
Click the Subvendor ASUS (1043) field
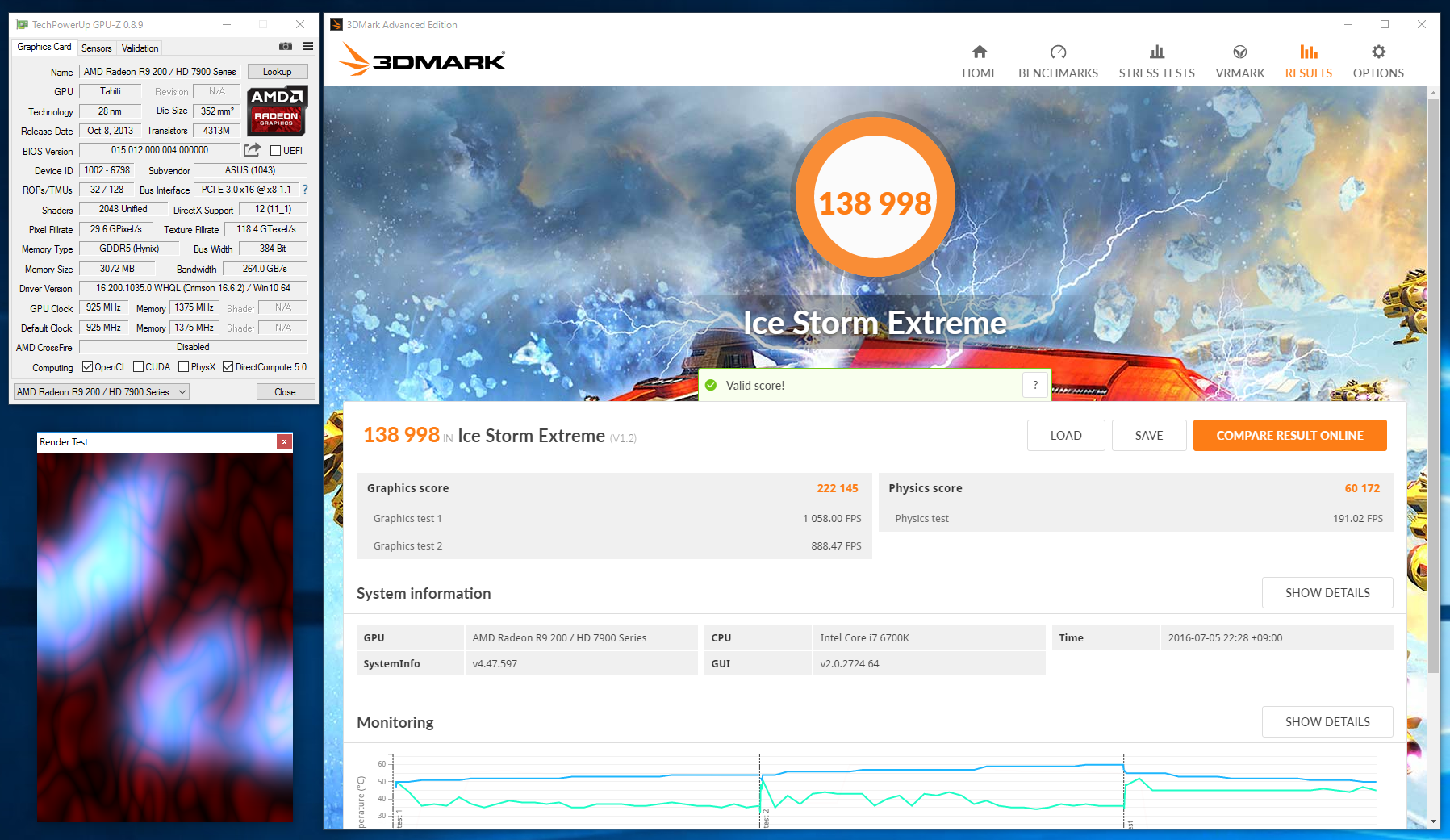pos(250,170)
